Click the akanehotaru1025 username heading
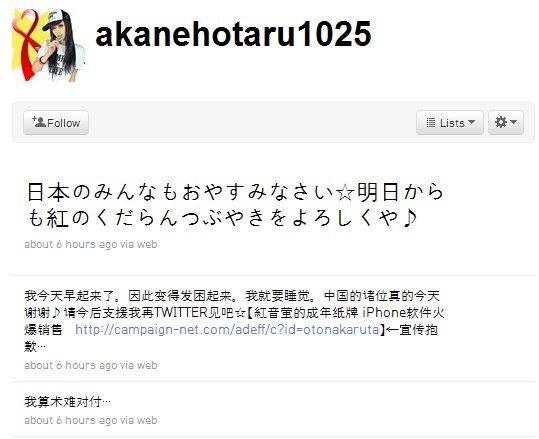 tap(233, 34)
